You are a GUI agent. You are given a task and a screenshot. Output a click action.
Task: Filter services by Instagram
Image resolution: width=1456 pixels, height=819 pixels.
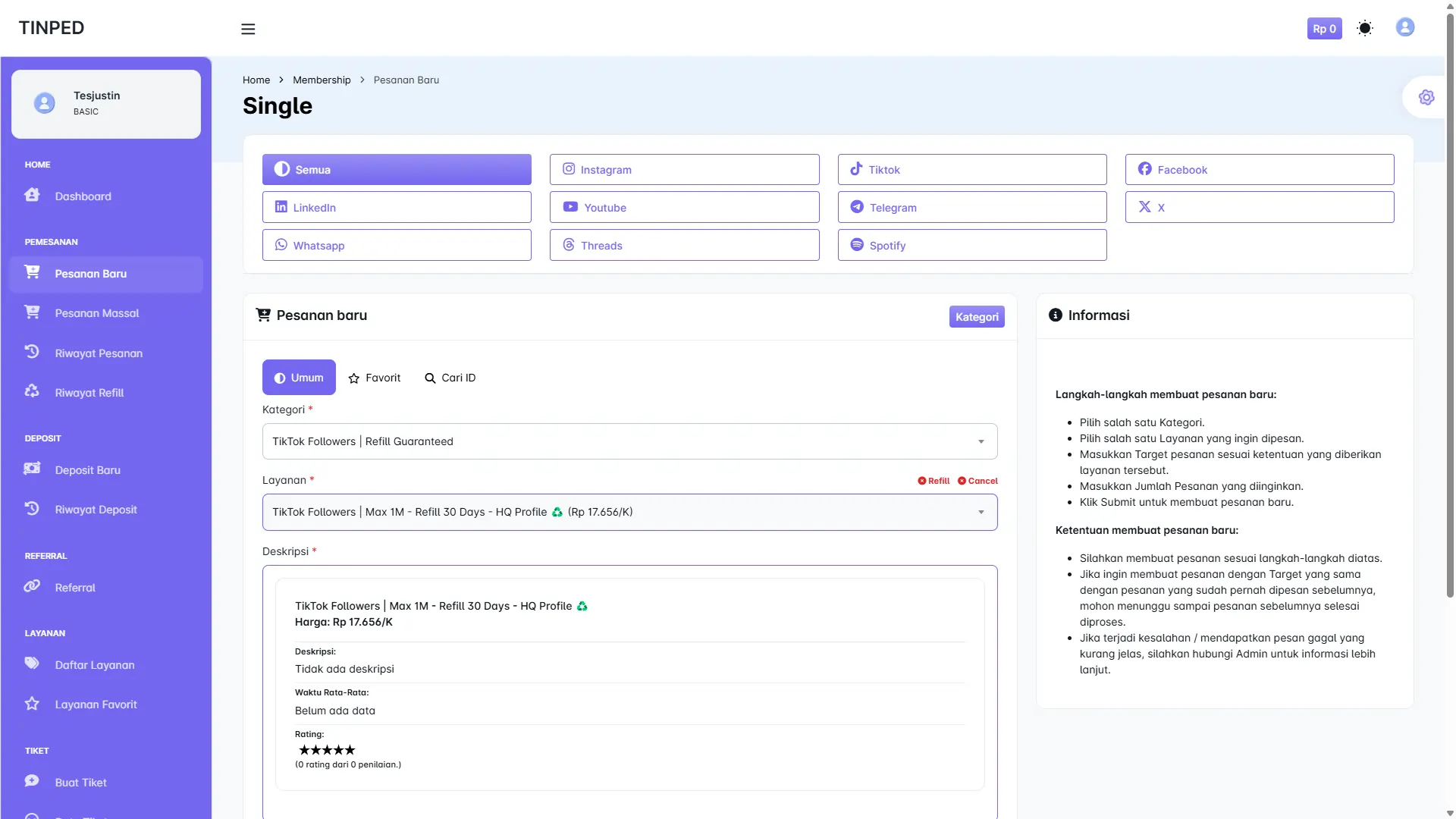pyautogui.click(x=684, y=170)
